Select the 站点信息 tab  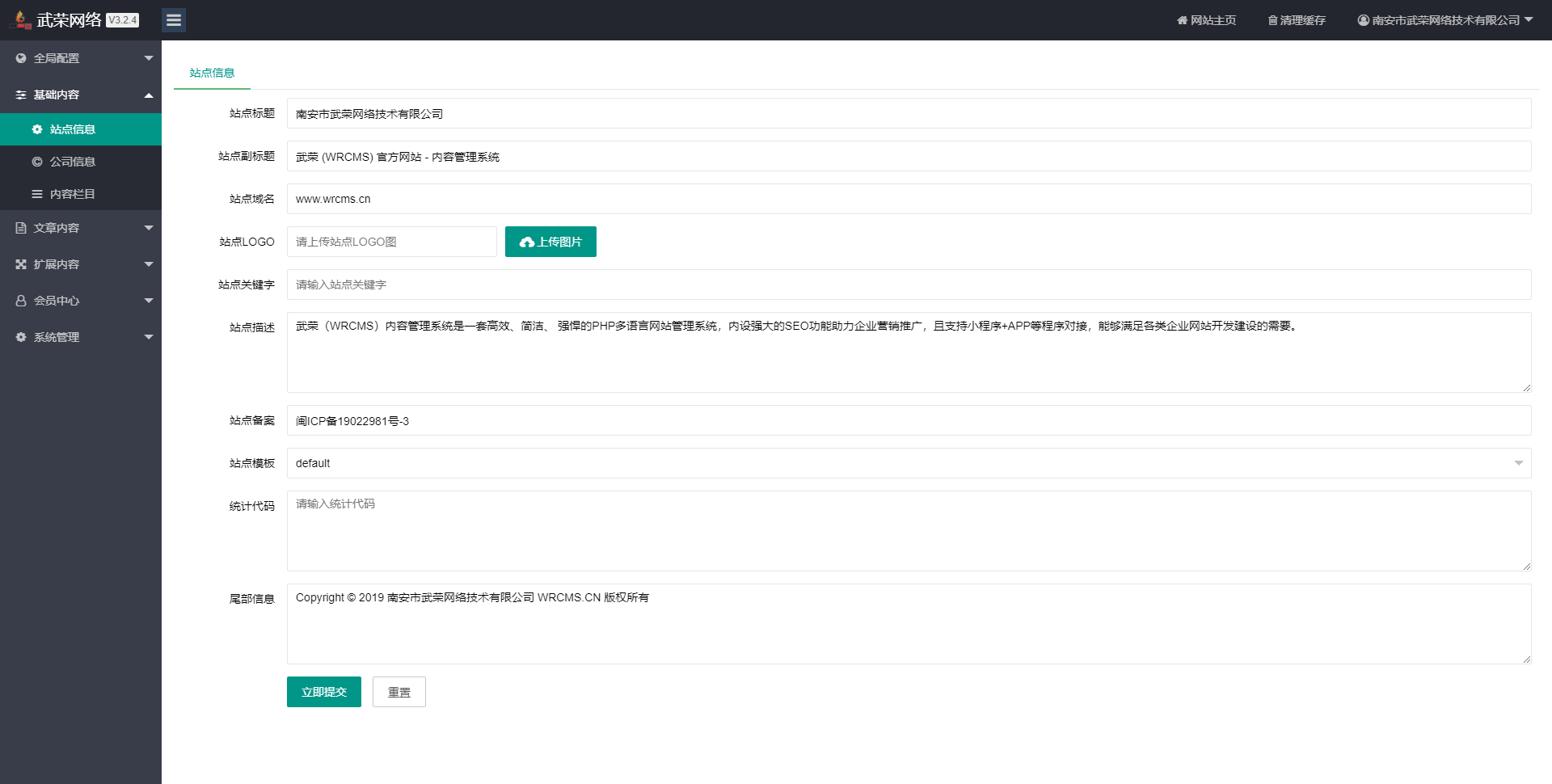point(212,73)
